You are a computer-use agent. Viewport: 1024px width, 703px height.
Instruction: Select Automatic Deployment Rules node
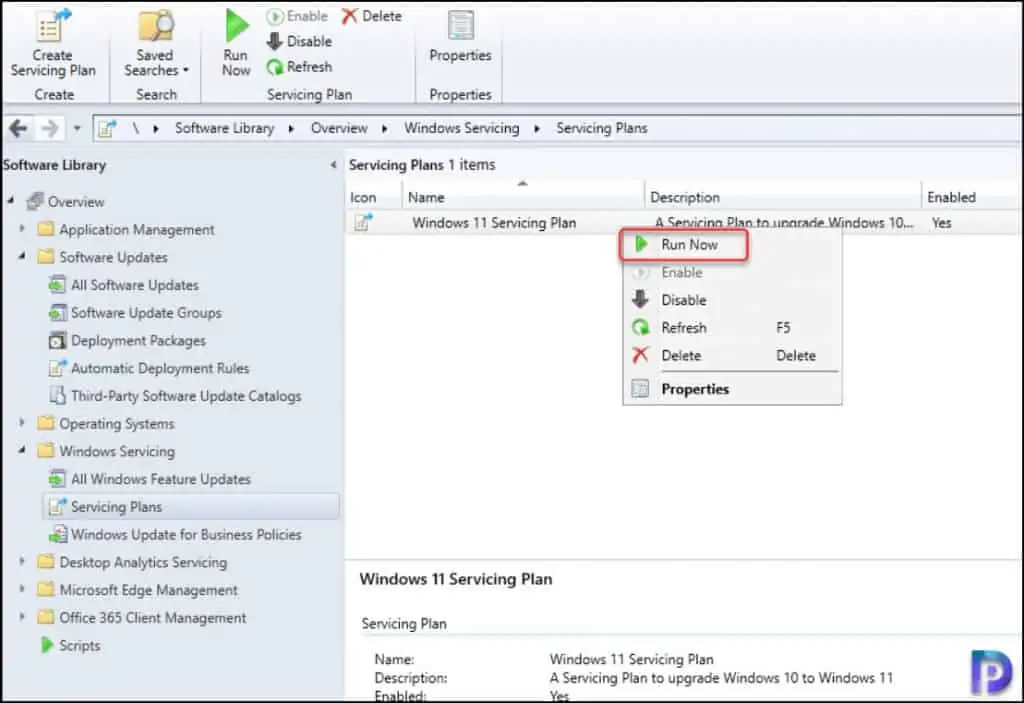point(160,368)
